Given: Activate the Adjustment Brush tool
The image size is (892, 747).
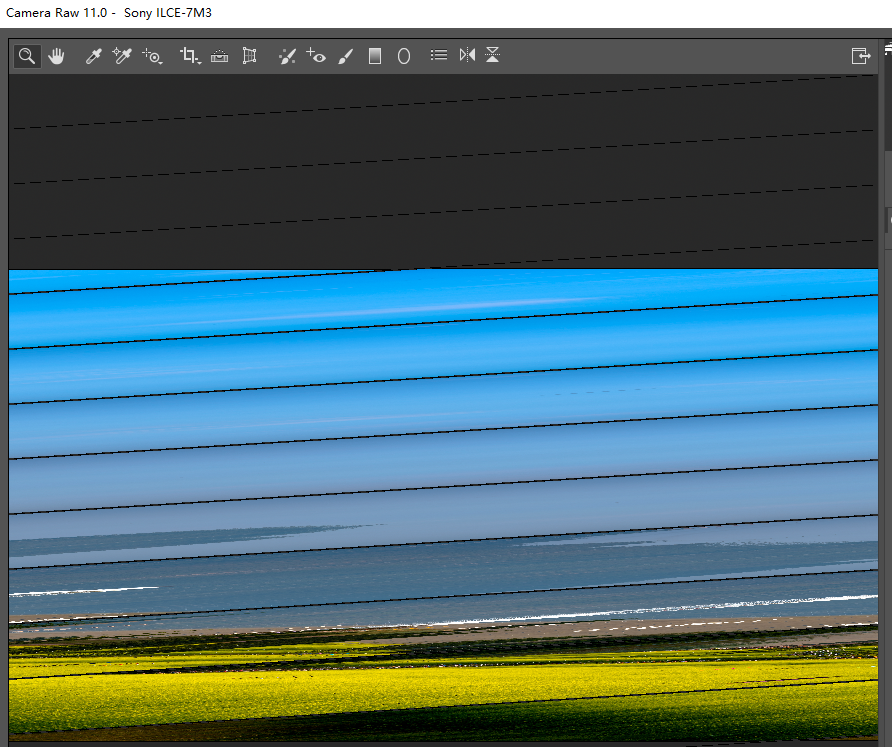Looking at the screenshot, I should pyautogui.click(x=346, y=56).
